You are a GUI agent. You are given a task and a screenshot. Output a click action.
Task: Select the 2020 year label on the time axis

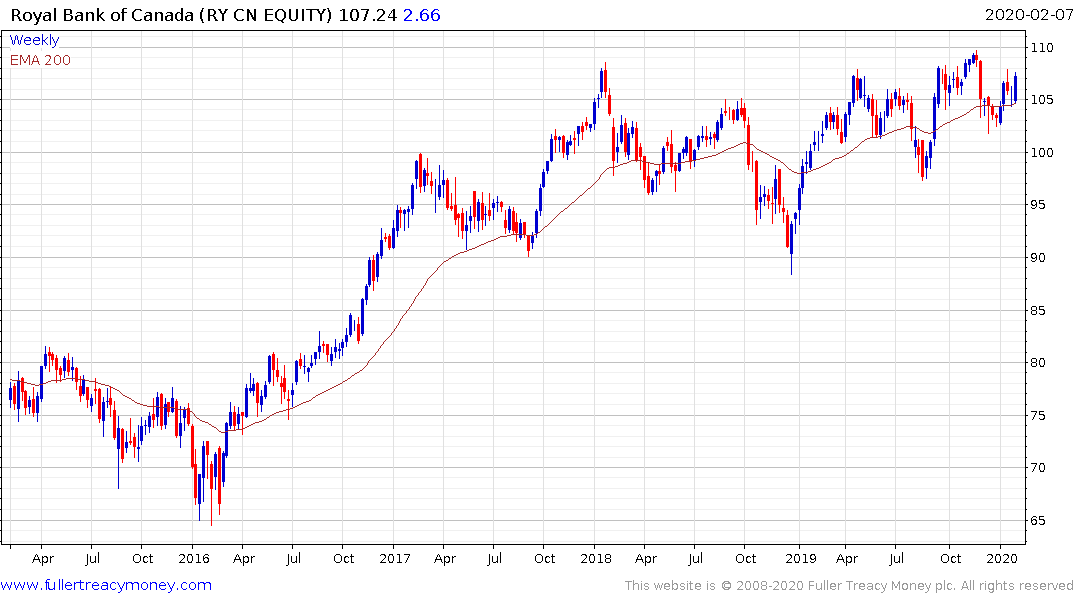click(1001, 559)
